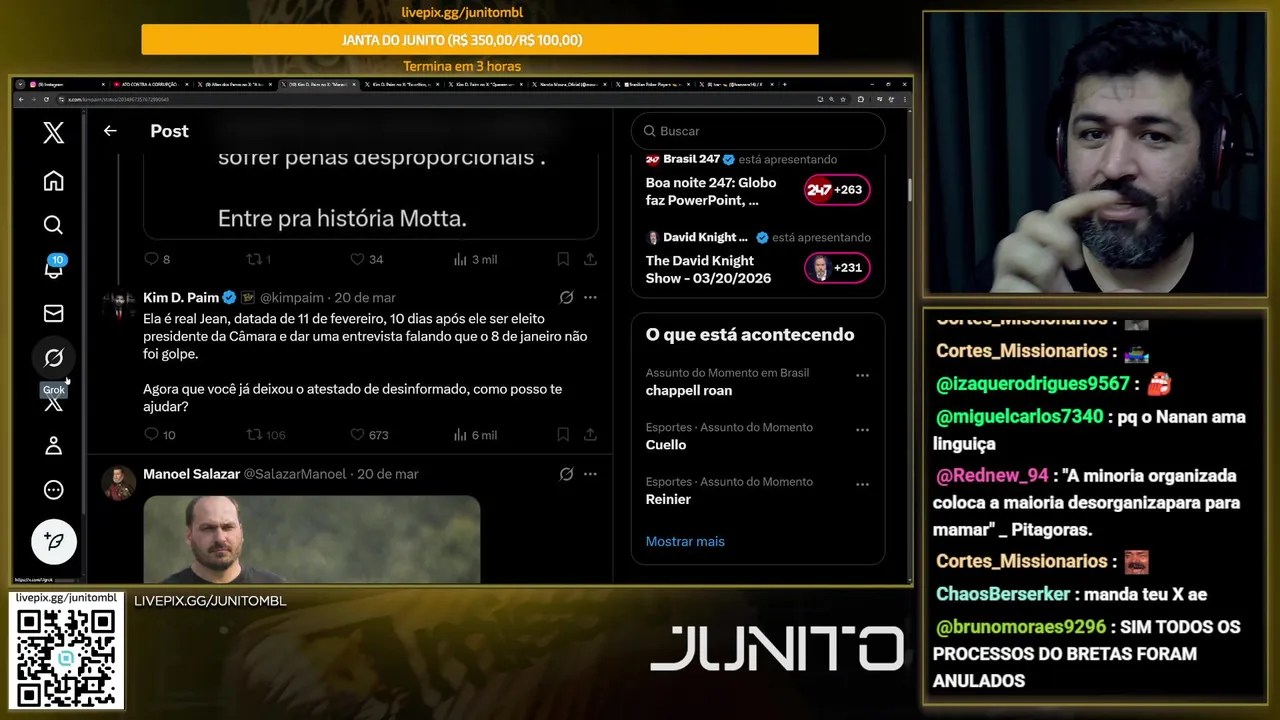Reload the page in the browser

pos(48,99)
